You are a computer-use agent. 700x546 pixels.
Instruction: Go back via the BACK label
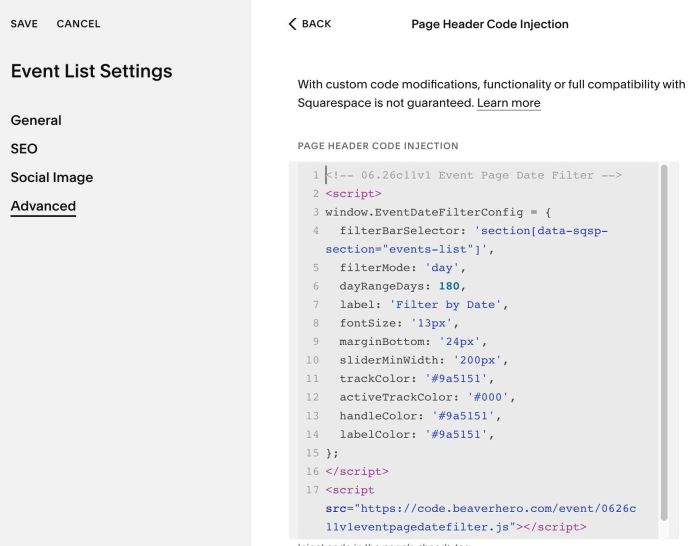click(317, 24)
